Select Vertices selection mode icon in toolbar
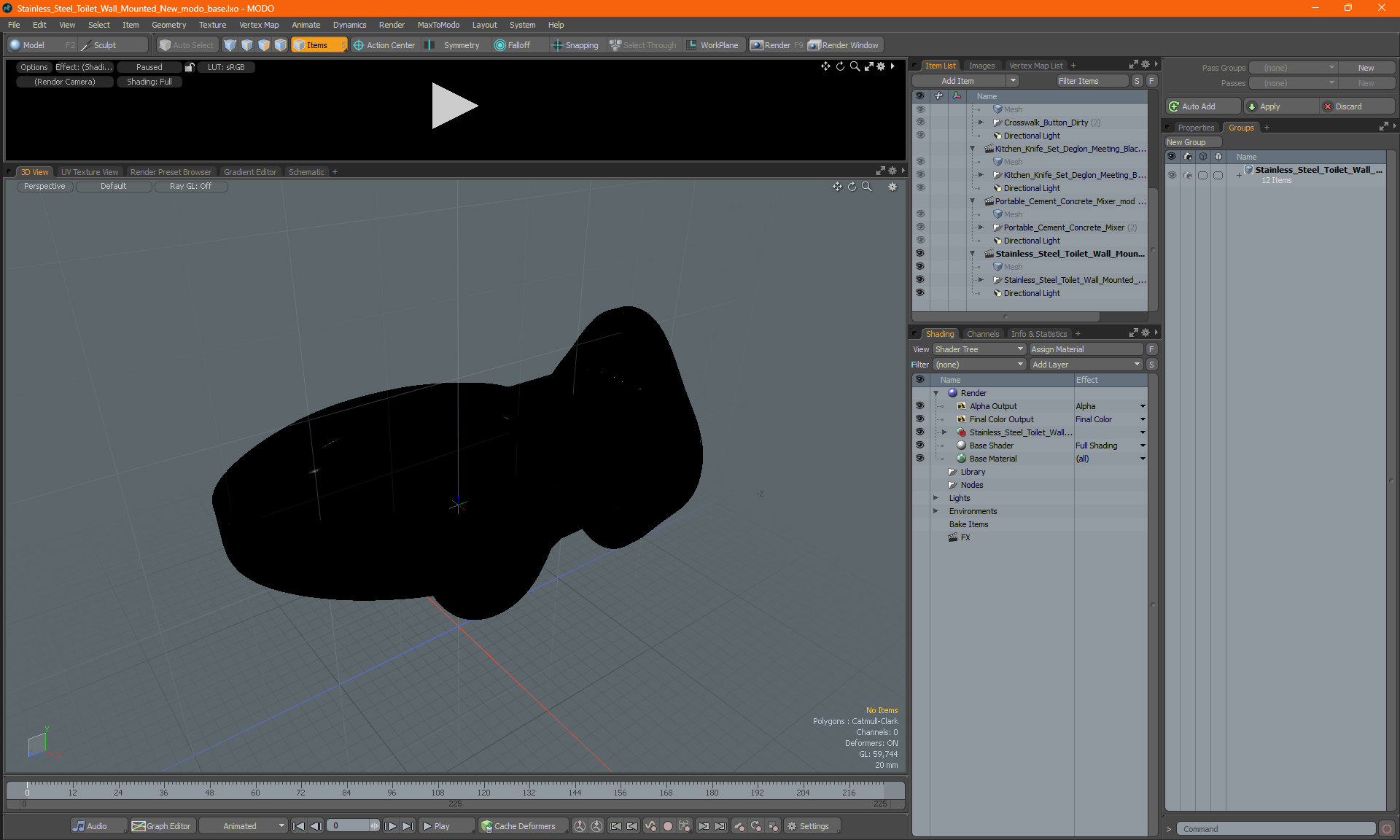Viewport: 1400px width, 840px height. (230, 45)
